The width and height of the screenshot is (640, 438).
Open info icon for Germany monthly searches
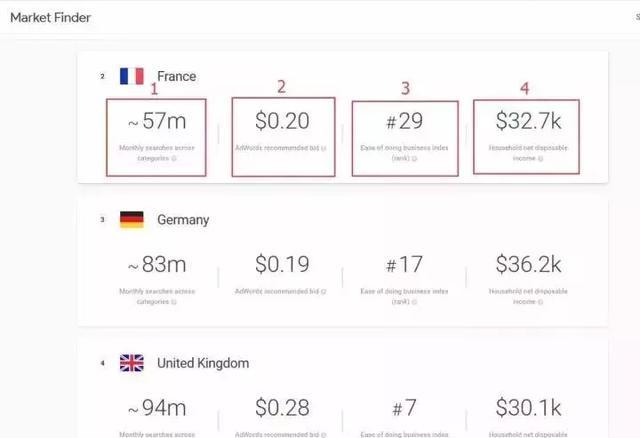point(174,302)
